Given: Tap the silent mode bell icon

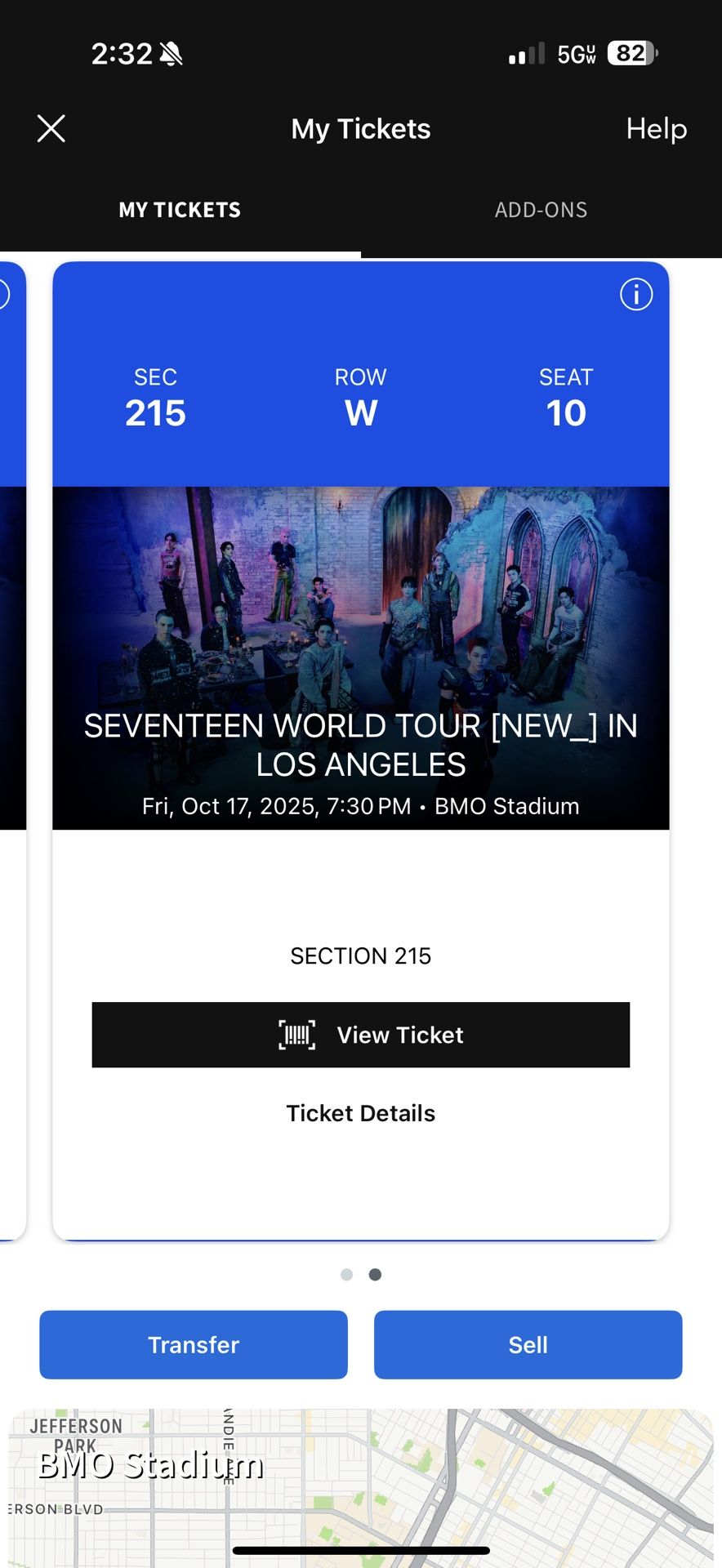Looking at the screenshot, I should click(172, 55).
